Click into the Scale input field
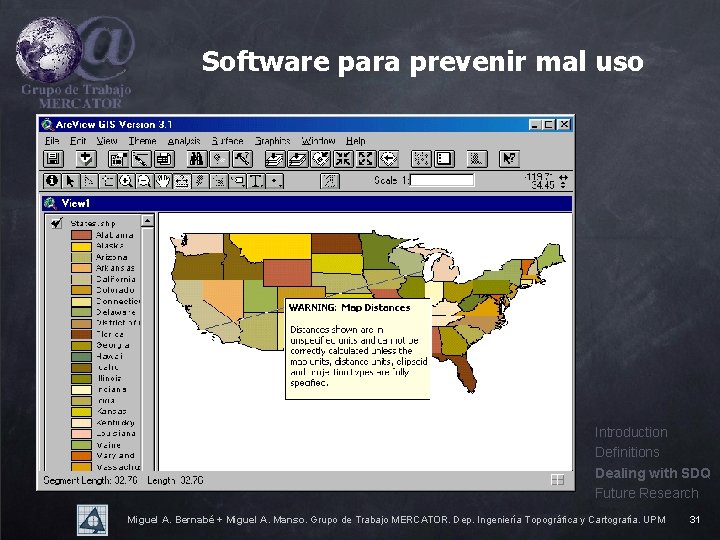The width and height of the screenshot is (720, 540). point(442,180)
